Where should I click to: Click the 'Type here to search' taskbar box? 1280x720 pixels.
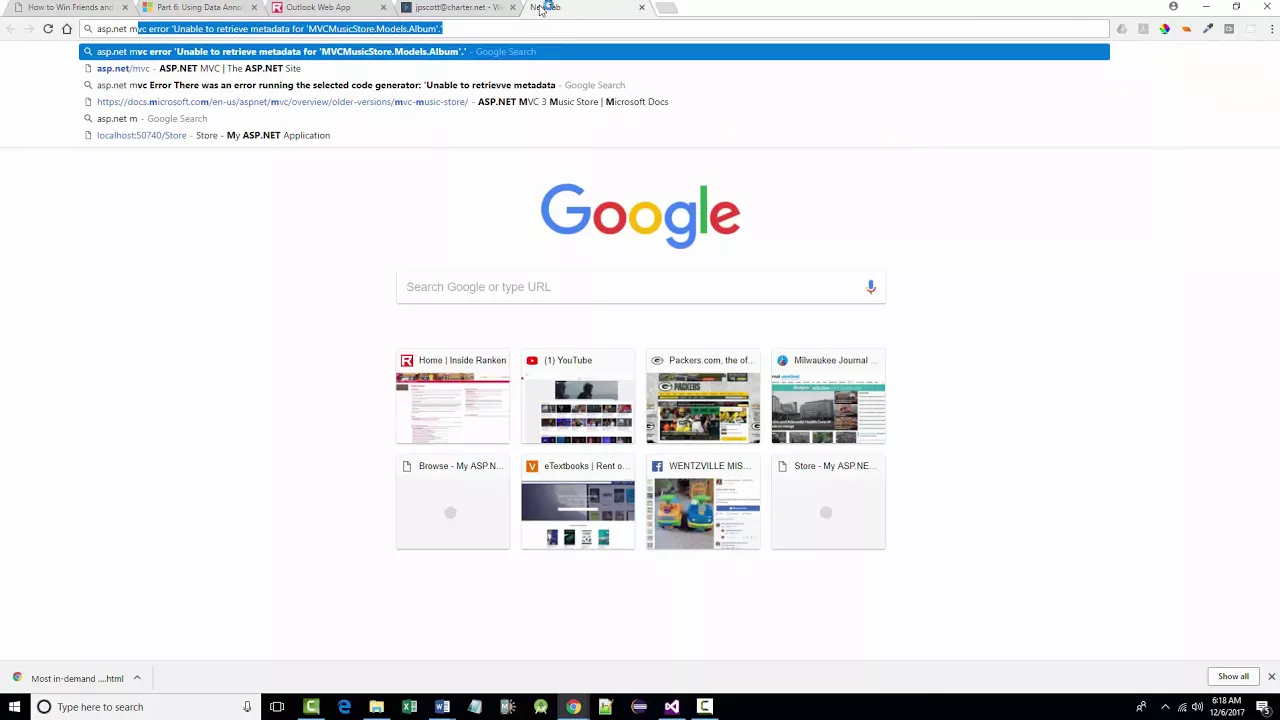143,707
